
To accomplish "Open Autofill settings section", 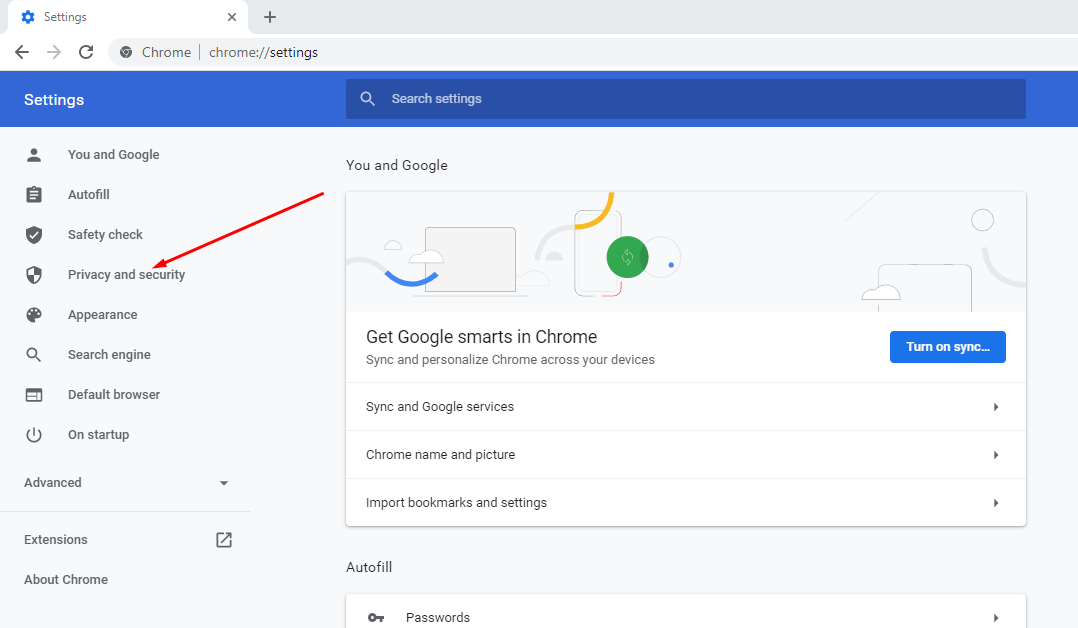I will (89, 195).
